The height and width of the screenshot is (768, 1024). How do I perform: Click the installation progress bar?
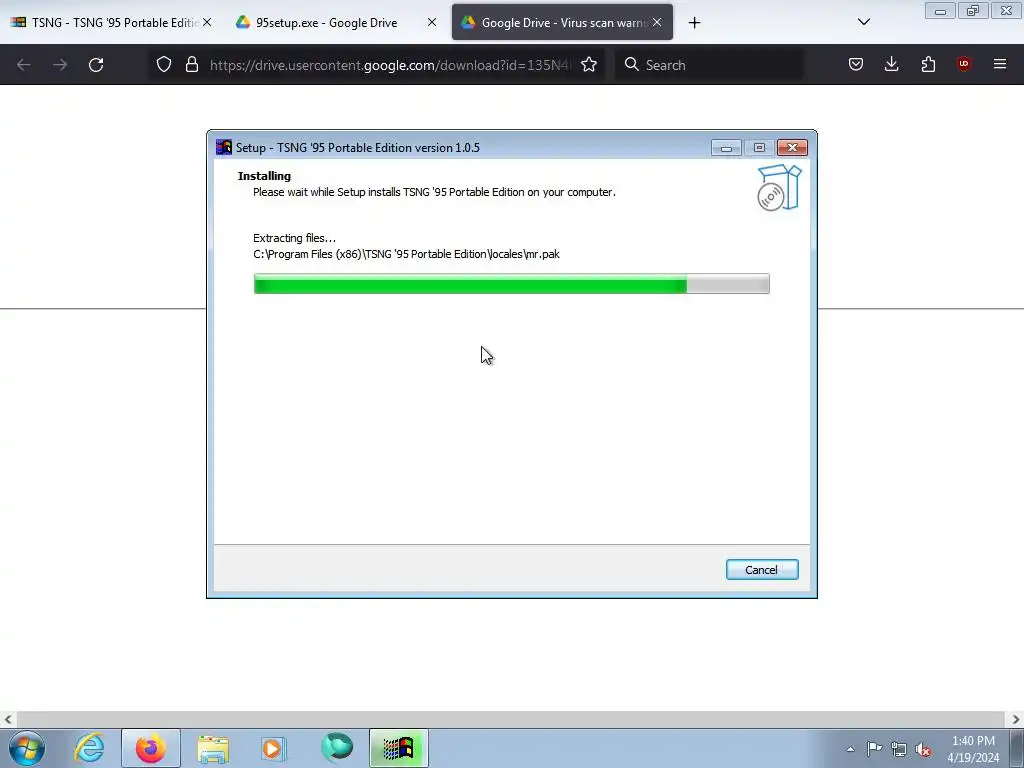[511, 283]
